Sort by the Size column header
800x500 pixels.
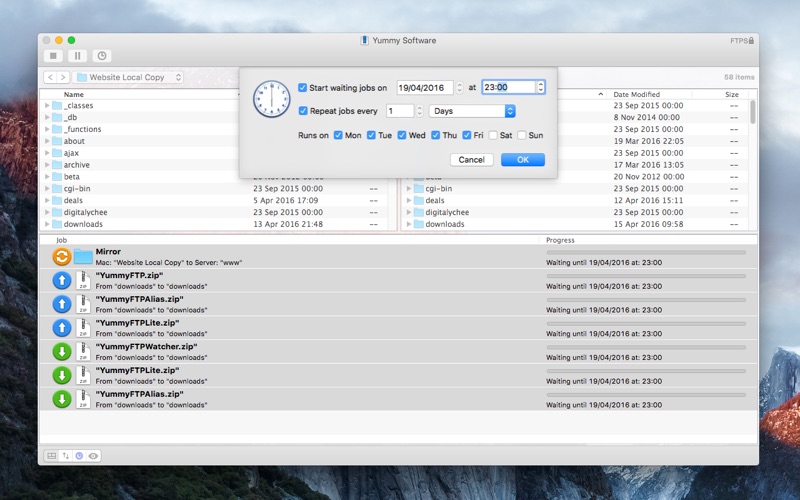(x=732, y=94)
